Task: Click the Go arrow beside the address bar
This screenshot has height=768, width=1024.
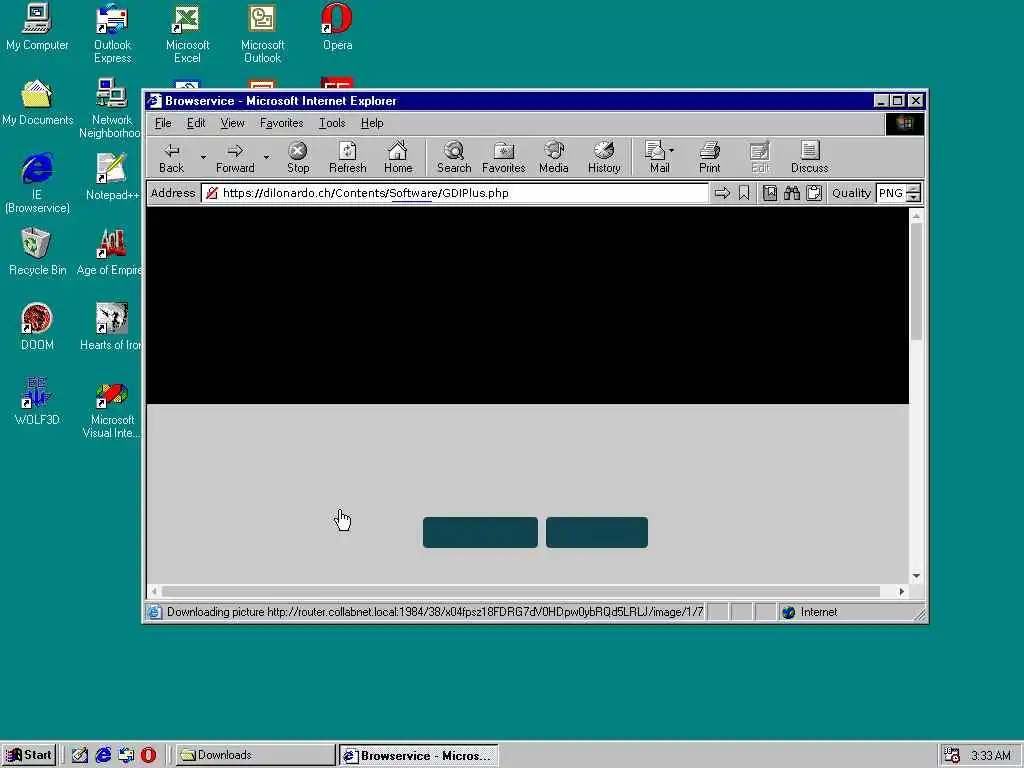Action: click(x=722, y=193)
